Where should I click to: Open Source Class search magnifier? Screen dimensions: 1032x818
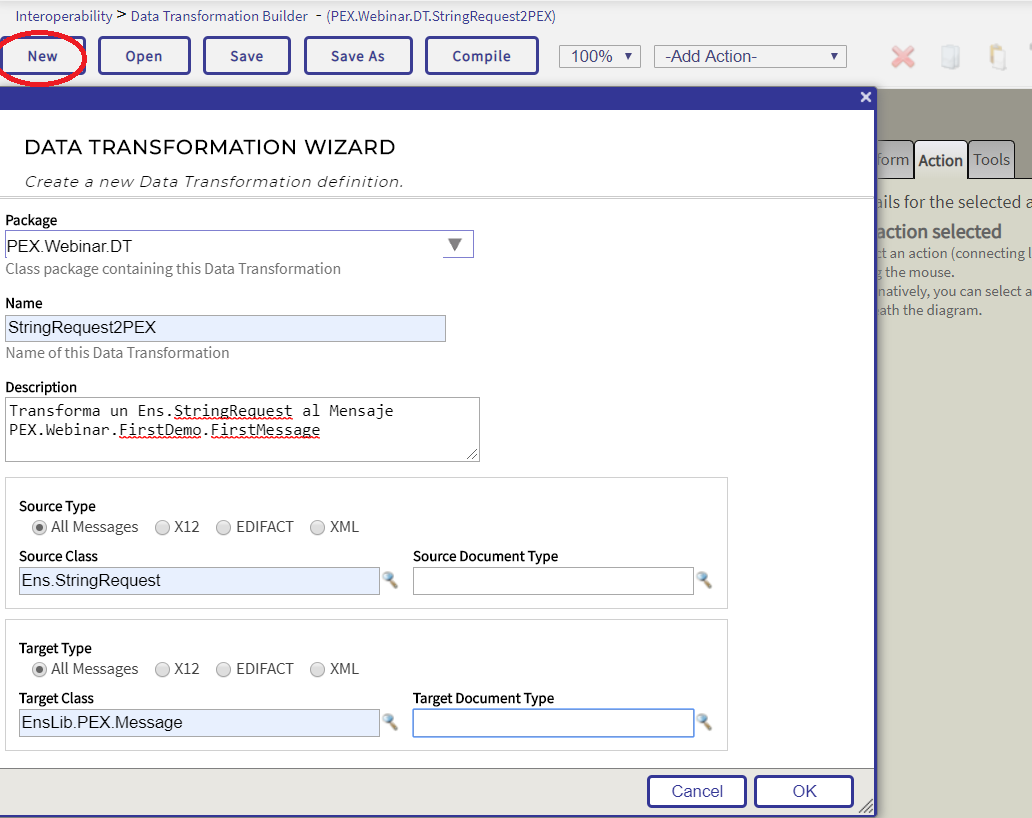tap(390, 580)
